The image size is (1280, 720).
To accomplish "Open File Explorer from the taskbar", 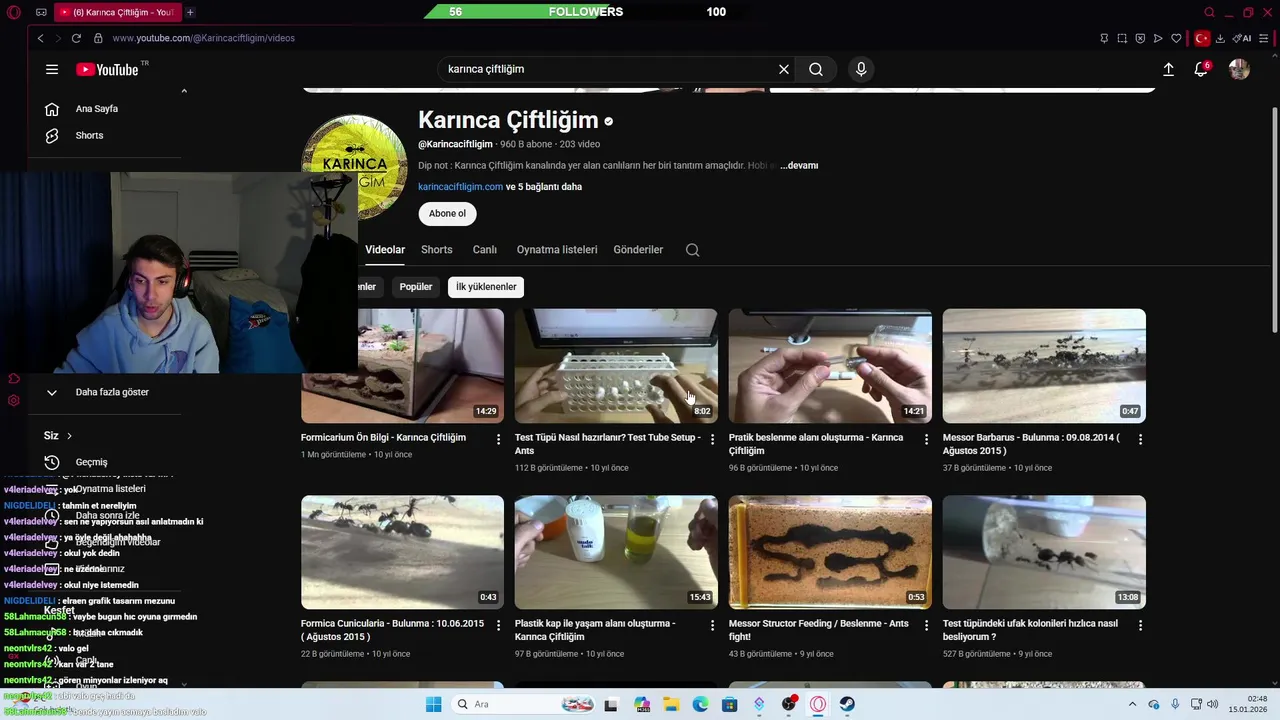I will click(x=671, y=704).
